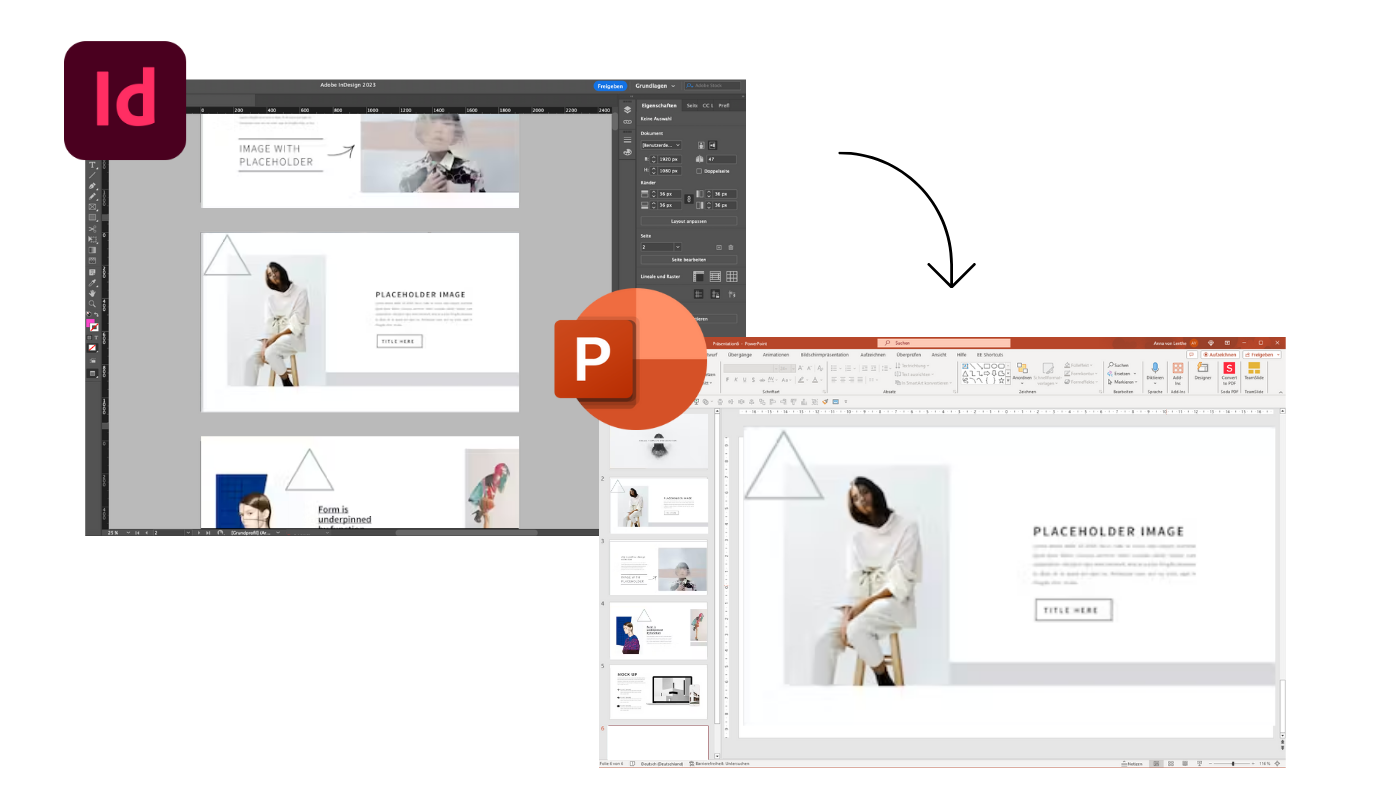
Task: Open the Hilfe ribbon tab
Action: 961,354
